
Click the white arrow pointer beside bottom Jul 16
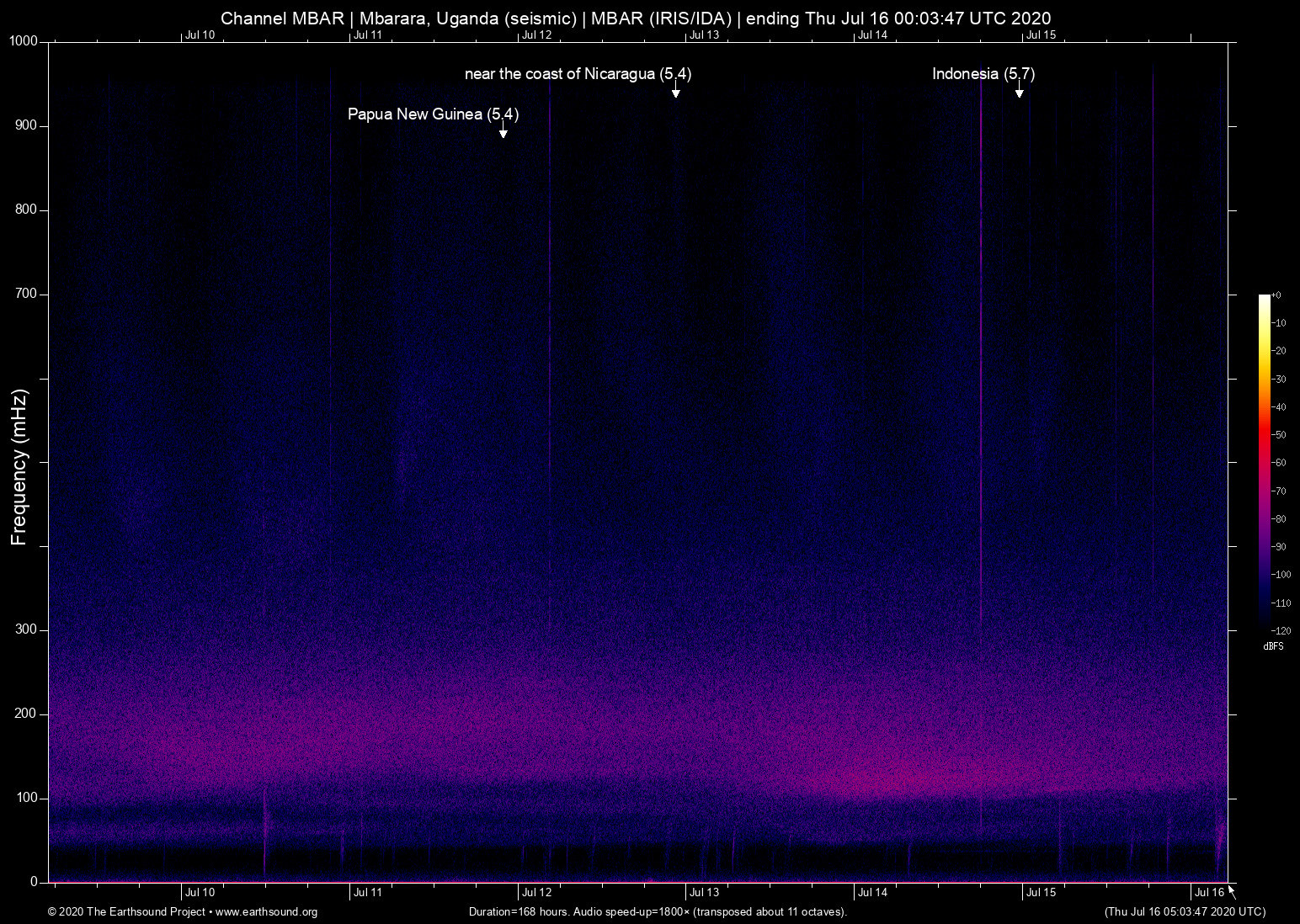pos(1232,891)
